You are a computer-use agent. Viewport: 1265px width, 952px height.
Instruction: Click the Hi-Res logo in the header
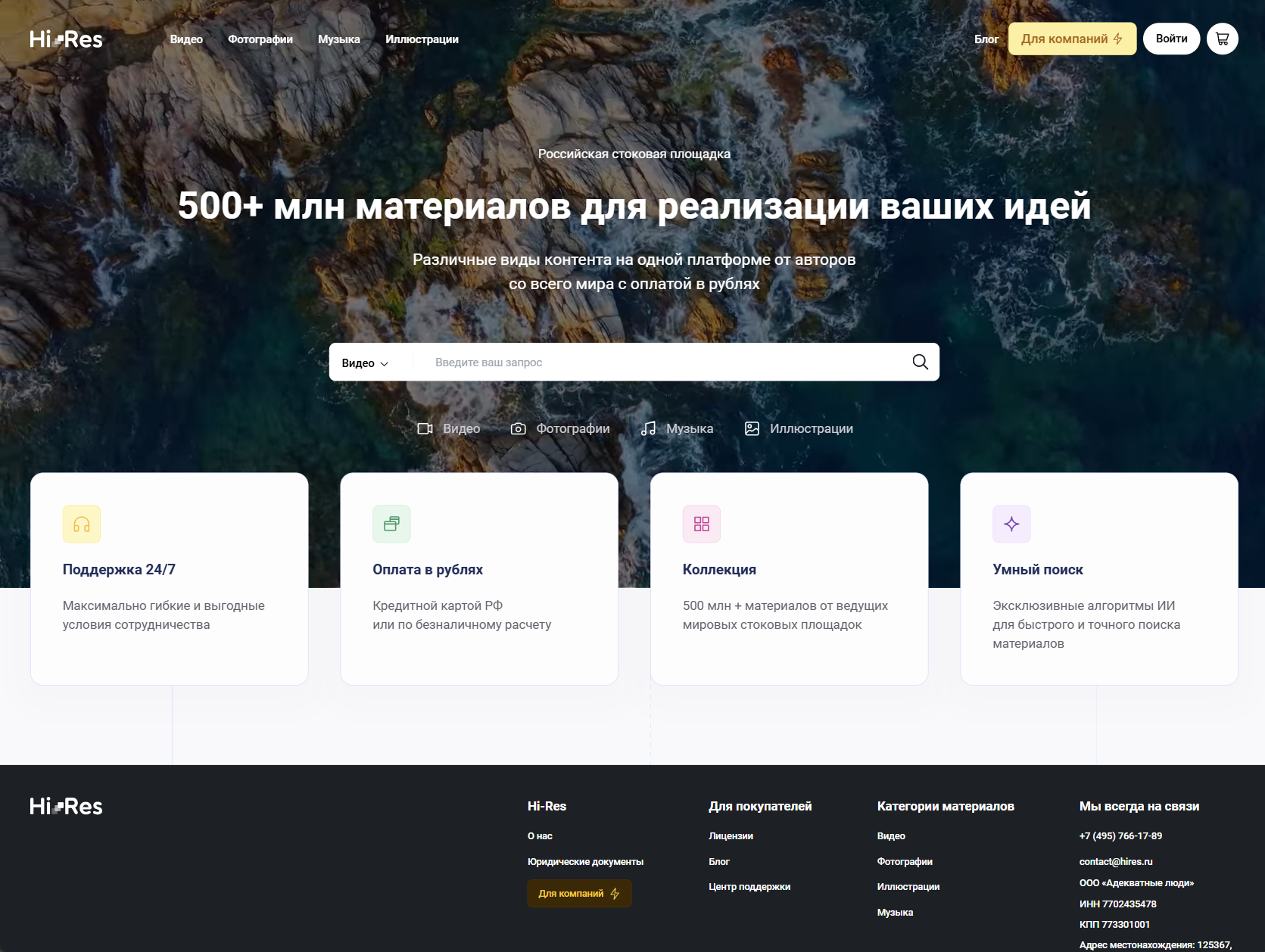pyautogui.click(x=65, y=39)
